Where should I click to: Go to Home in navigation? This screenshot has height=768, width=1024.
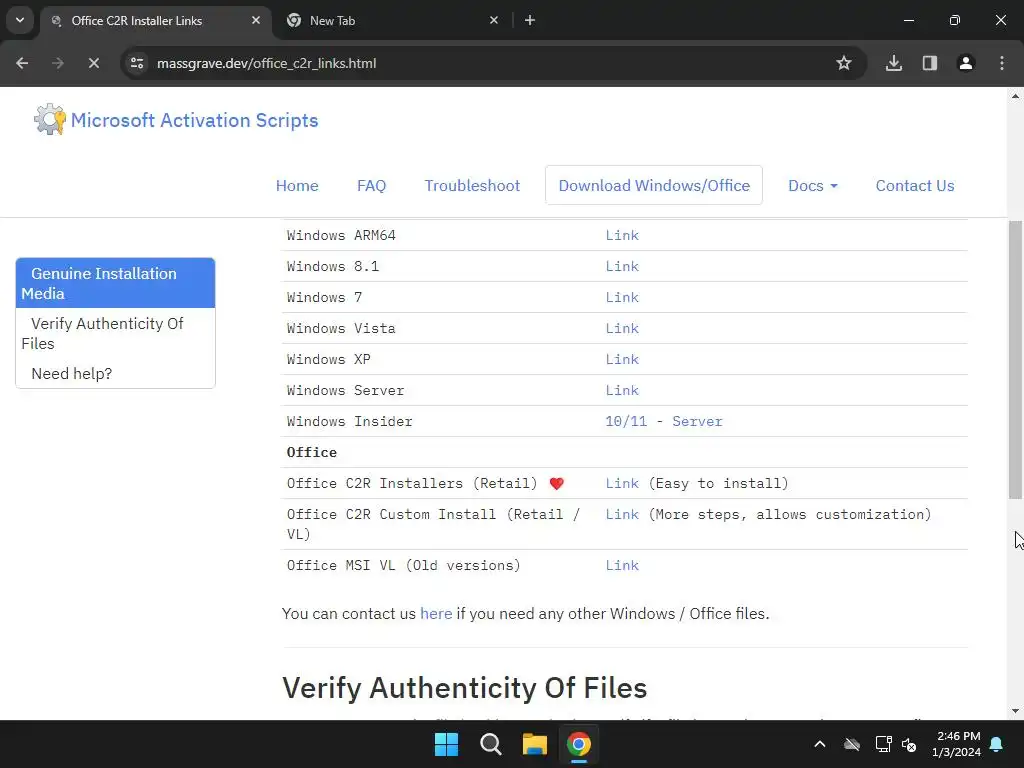pos(297,185)
